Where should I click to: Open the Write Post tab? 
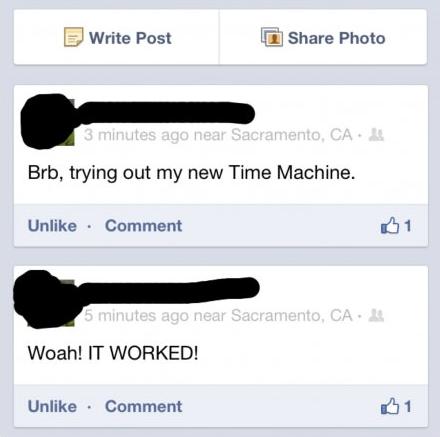[x=116, y=37]
